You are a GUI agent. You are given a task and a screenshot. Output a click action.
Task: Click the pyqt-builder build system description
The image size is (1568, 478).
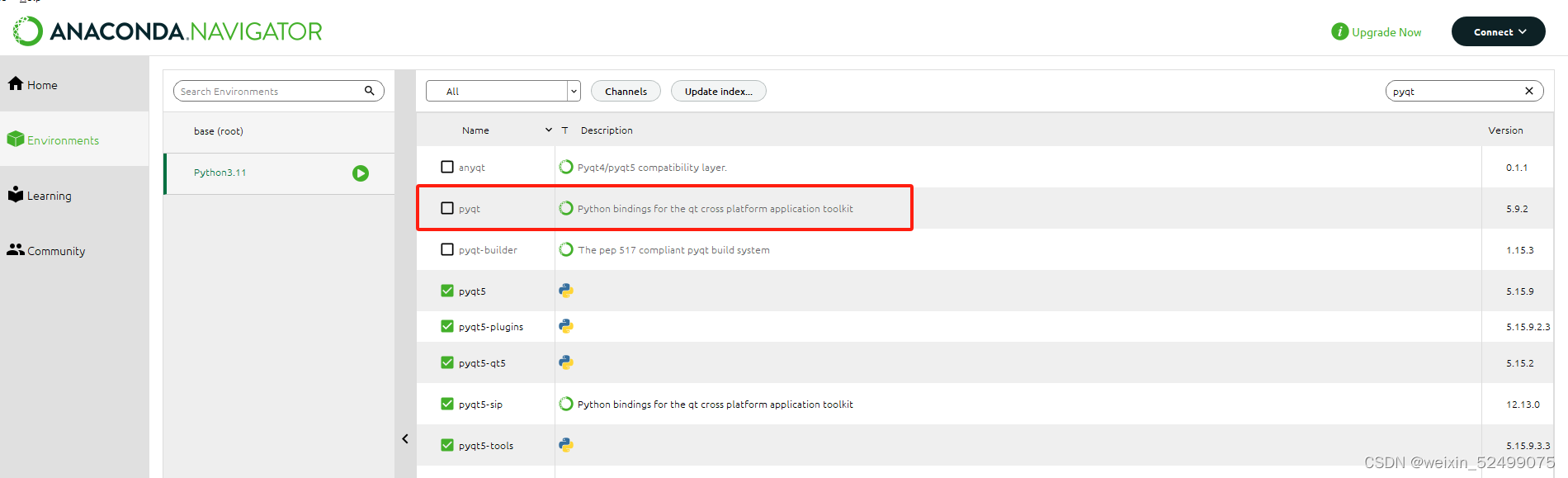click(x=673, y=250)
